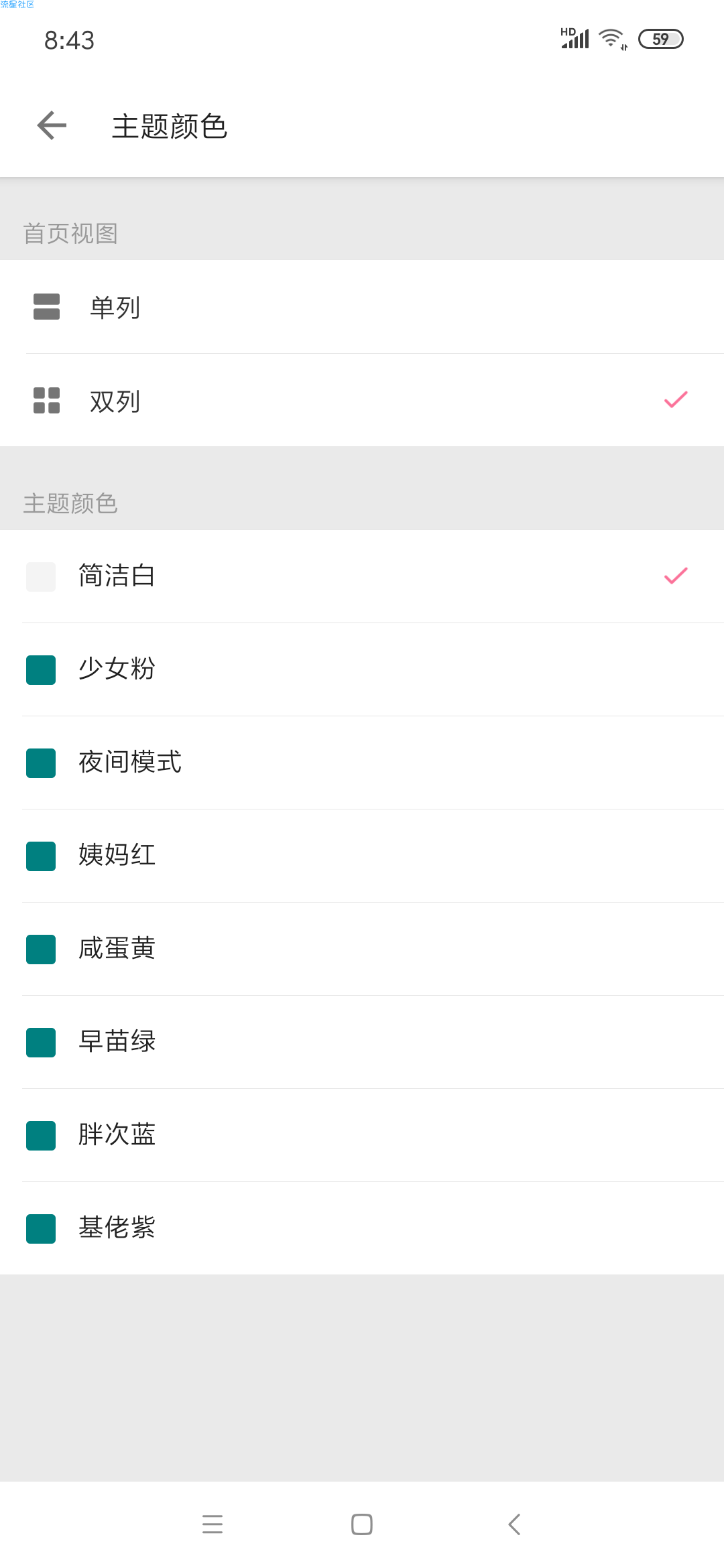The height and width of the screenshot is (1568, 724).
Task: Tap the double-column 双列 grid icon
Action: point(47,400)
